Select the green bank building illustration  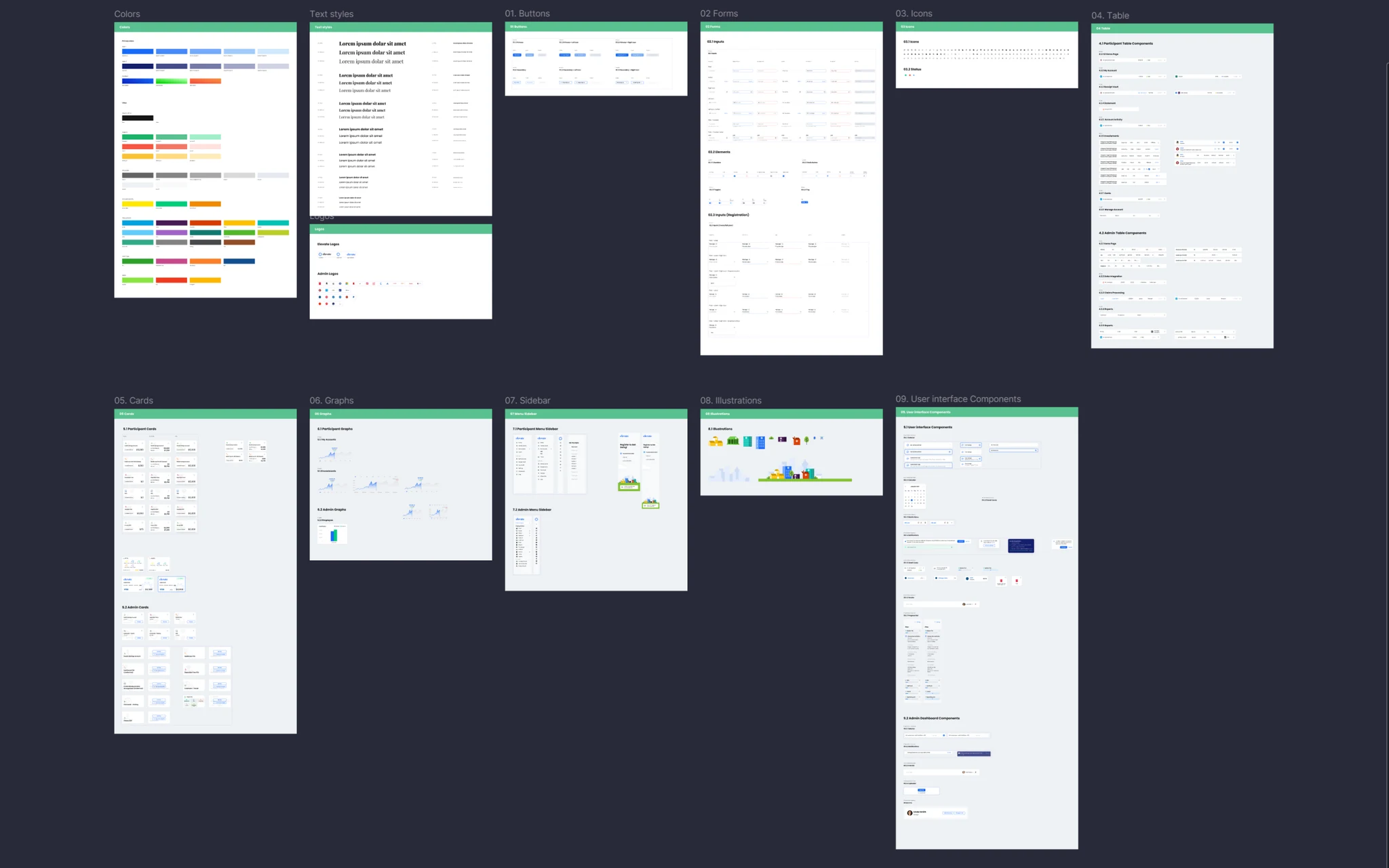coord(732,441)
